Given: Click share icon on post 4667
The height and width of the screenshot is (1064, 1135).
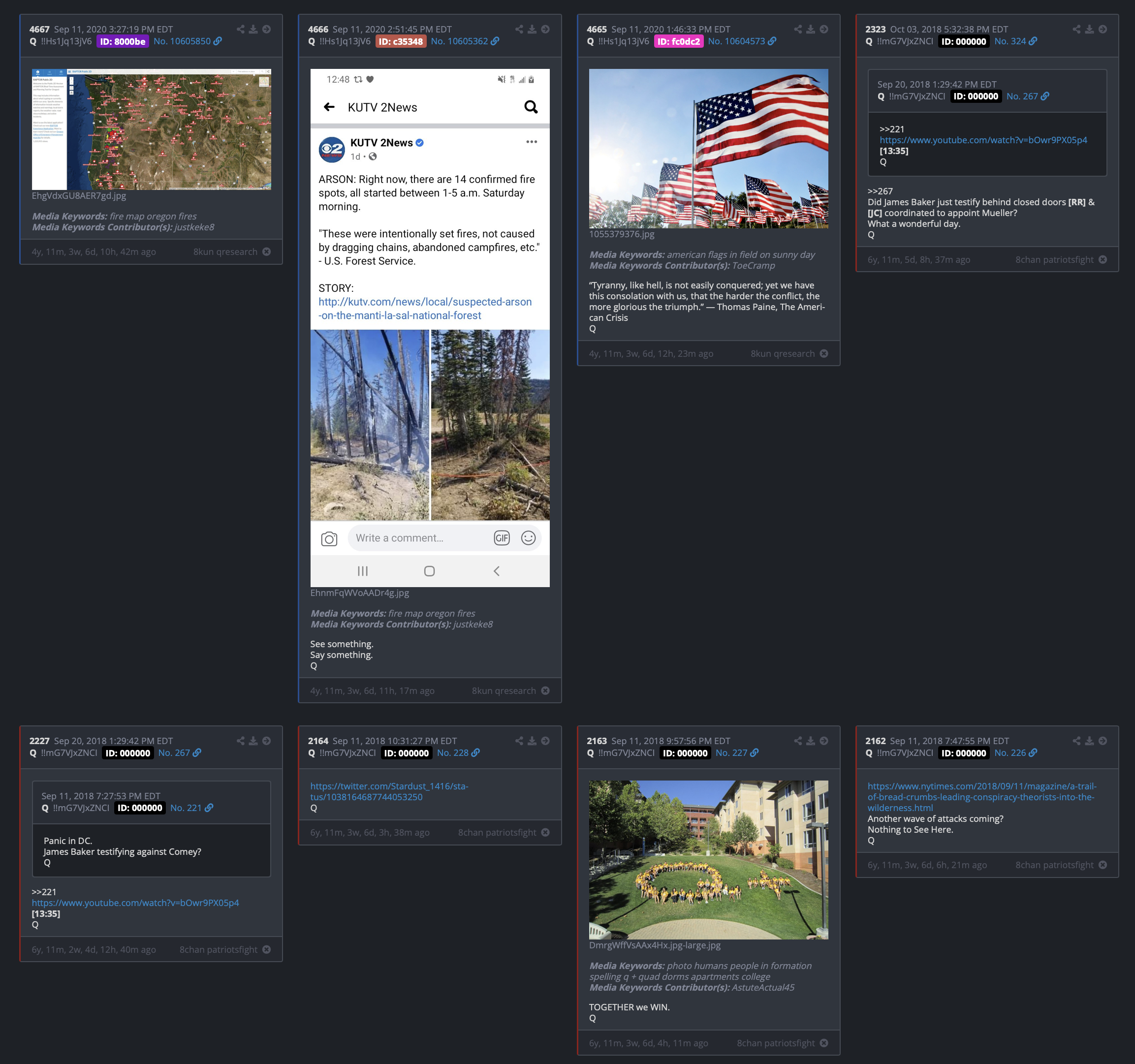Looking at the screenshot, I should click(x=240, y=29).
